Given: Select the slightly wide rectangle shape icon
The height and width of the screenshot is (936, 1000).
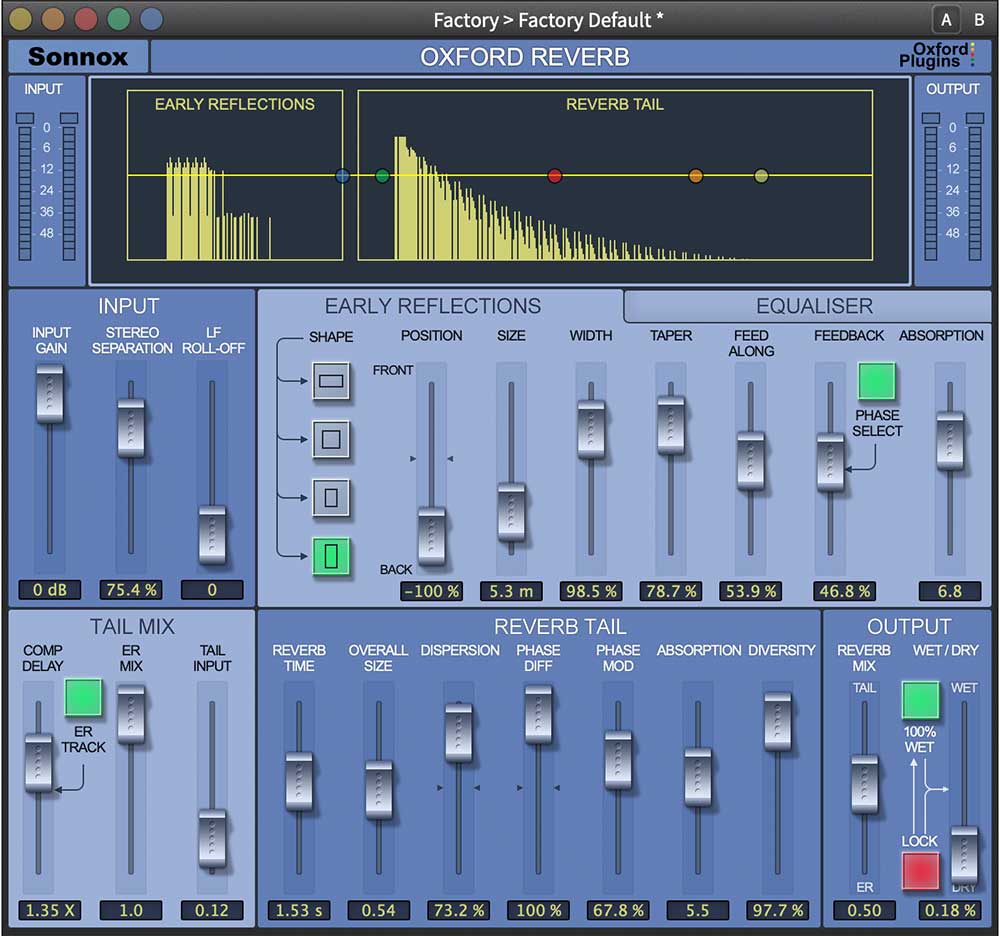Looking at the screenshot, I should (330, 439).
